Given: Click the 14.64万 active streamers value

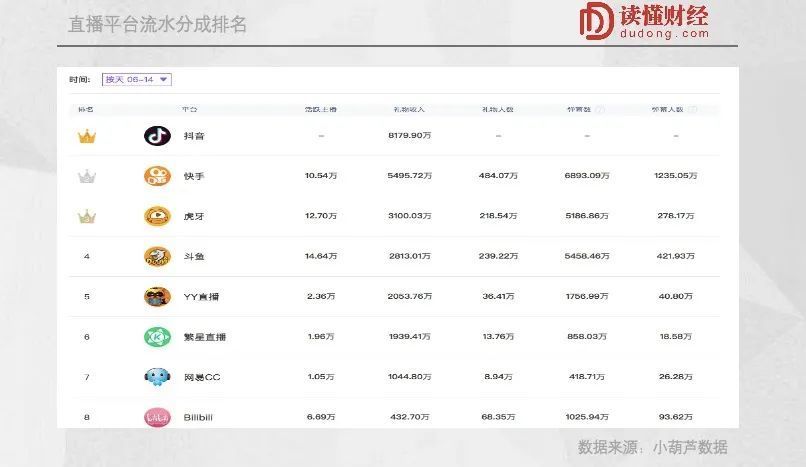Looking at the screenshot, I should tap(321, 256).
